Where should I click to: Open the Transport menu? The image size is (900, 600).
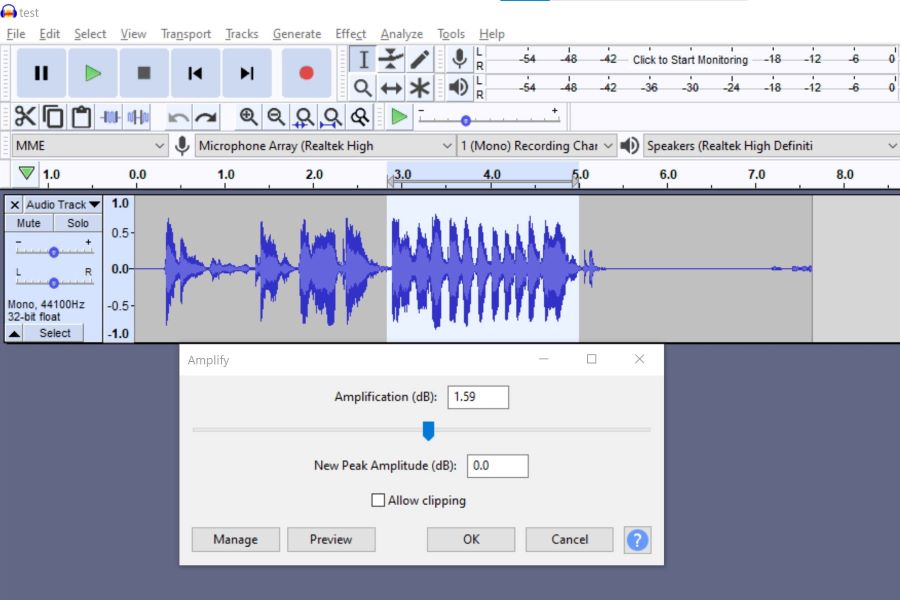pos(186,34)
